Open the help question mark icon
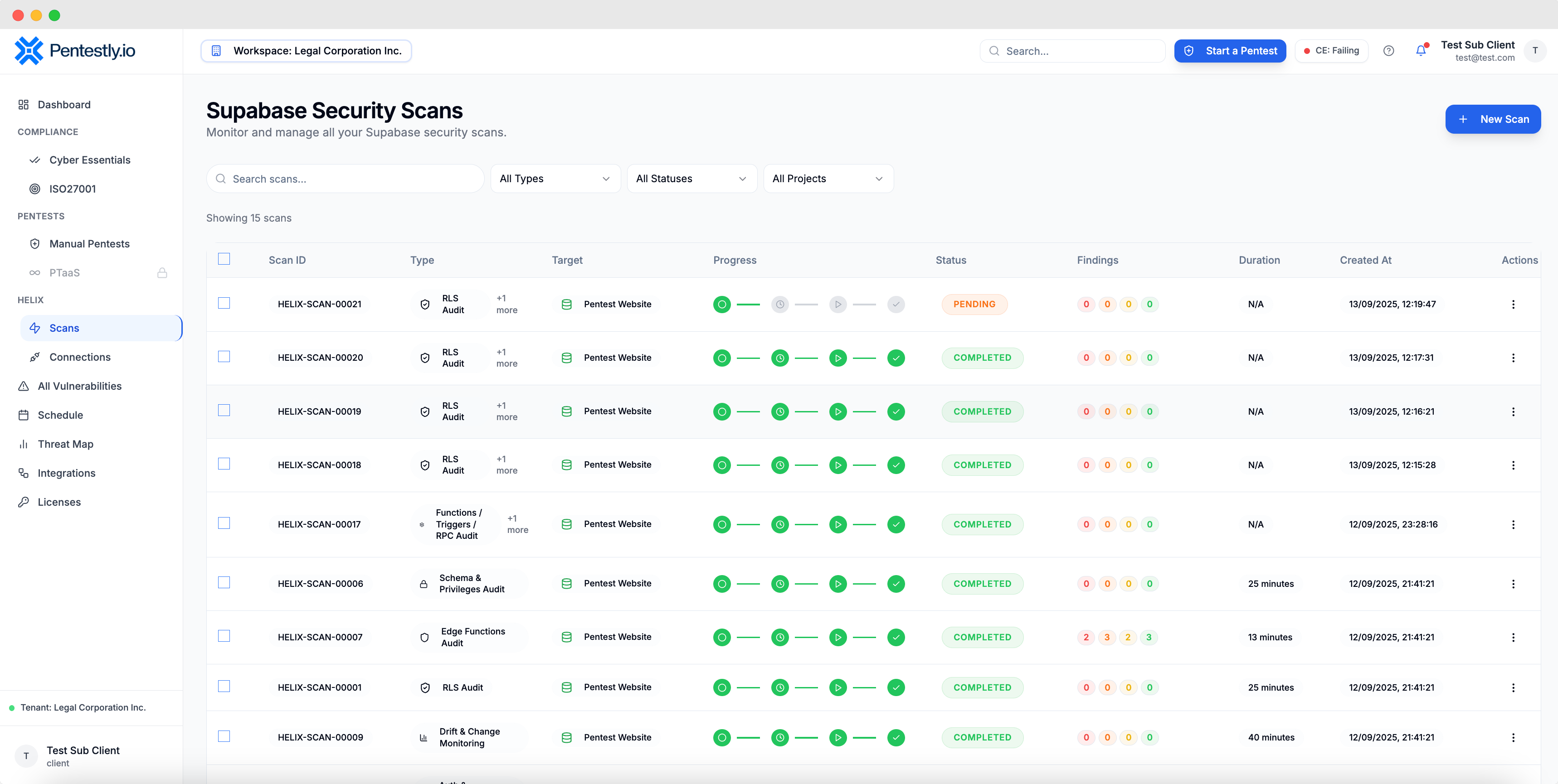The image size is (1558, 784). coord(1389,51)
